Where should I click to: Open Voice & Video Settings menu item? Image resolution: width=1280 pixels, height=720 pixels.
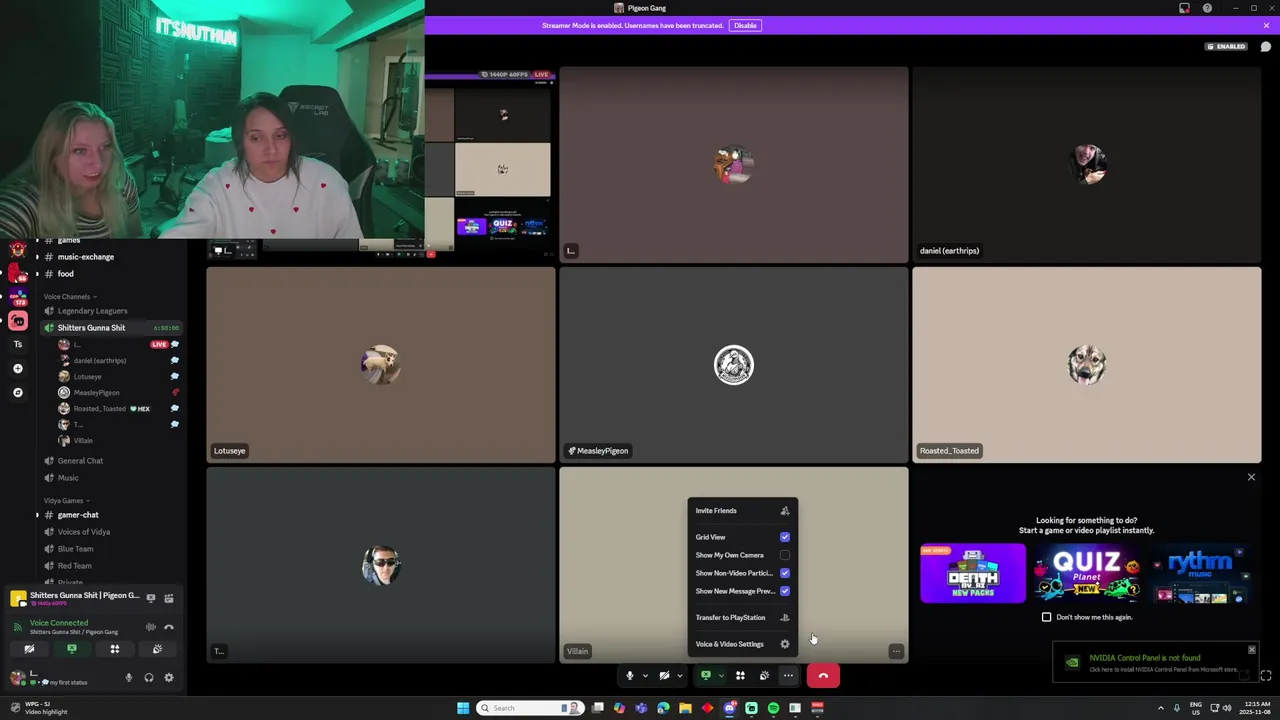click(x=742, y=644)
